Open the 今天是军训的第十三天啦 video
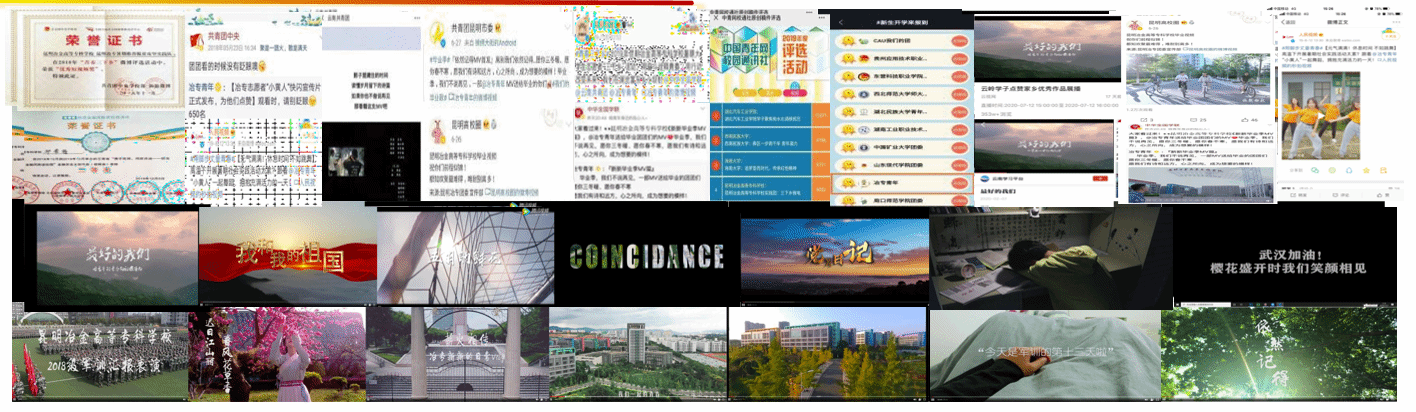This screenshot has width=1416, height=412. (1044, 354)
